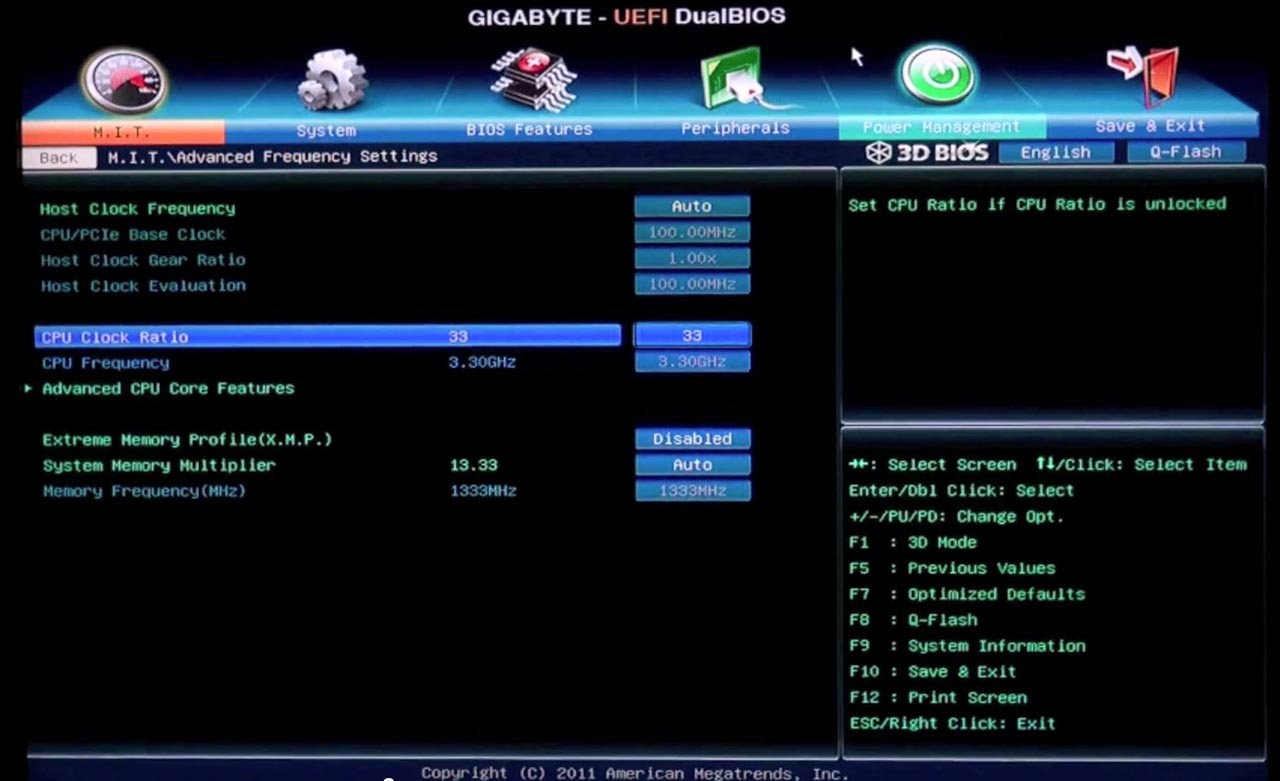Click CPU Frequency 3.30GHz value box
Viewport: 1280px width, 781px height.
pos(692,362)
